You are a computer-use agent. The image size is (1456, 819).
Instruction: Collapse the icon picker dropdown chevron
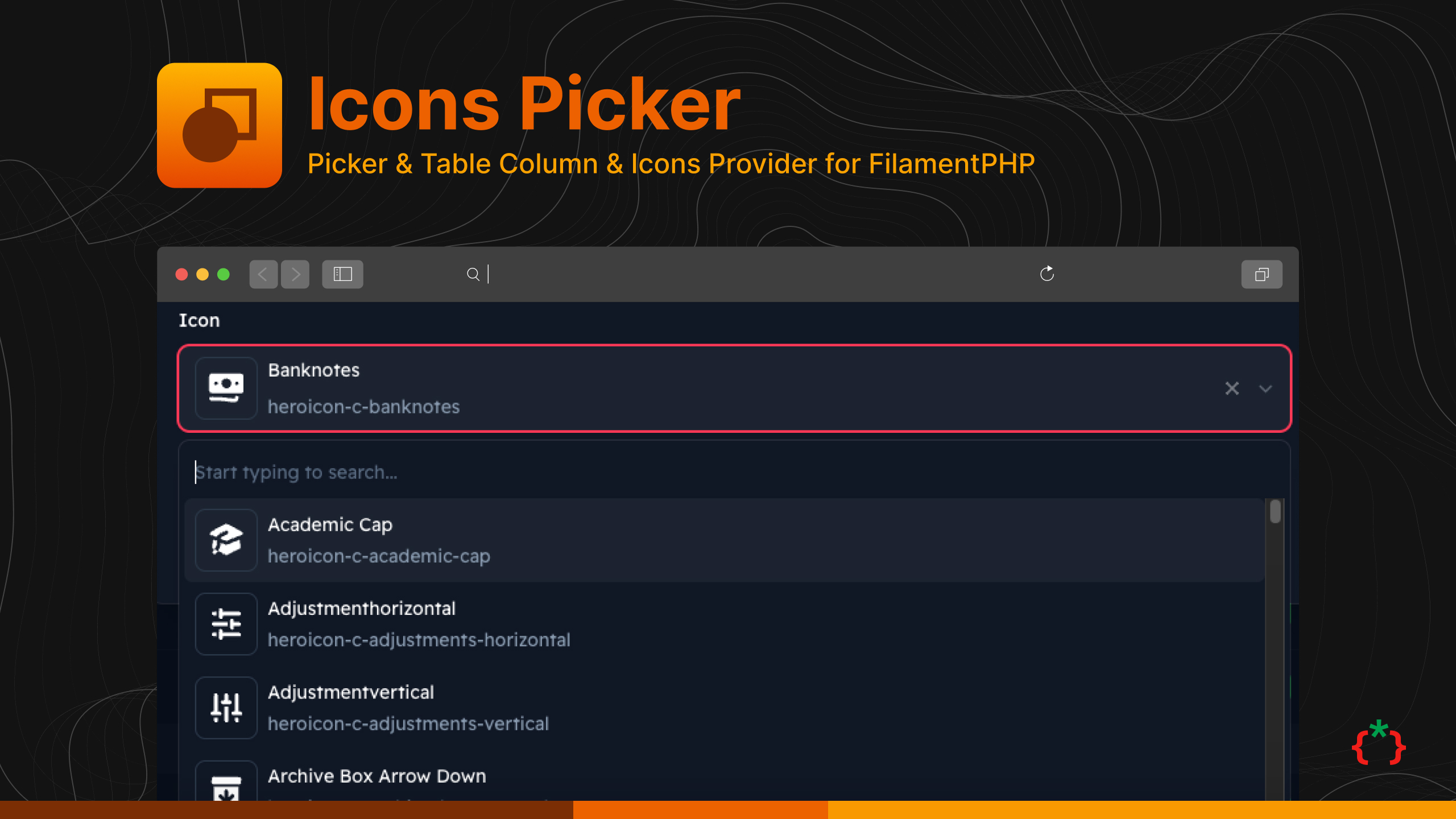1265,389
